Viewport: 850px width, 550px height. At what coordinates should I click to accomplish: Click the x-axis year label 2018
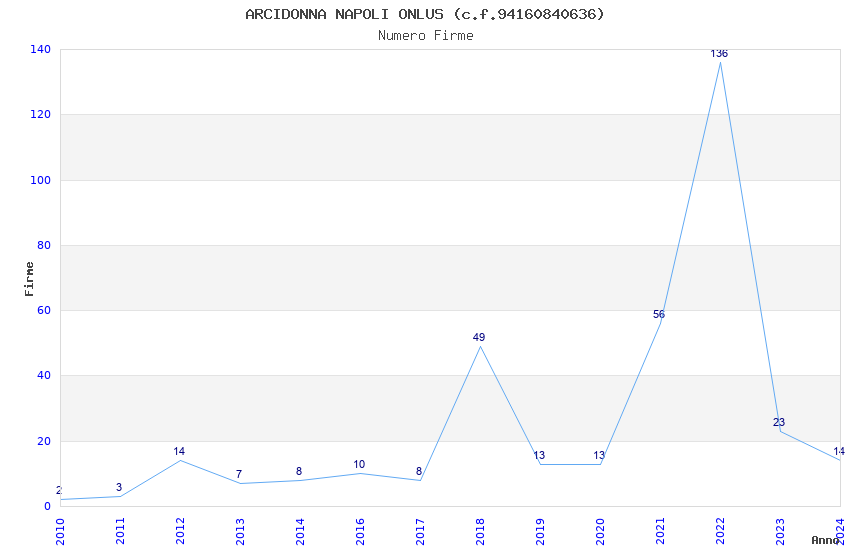coord(480,532)
